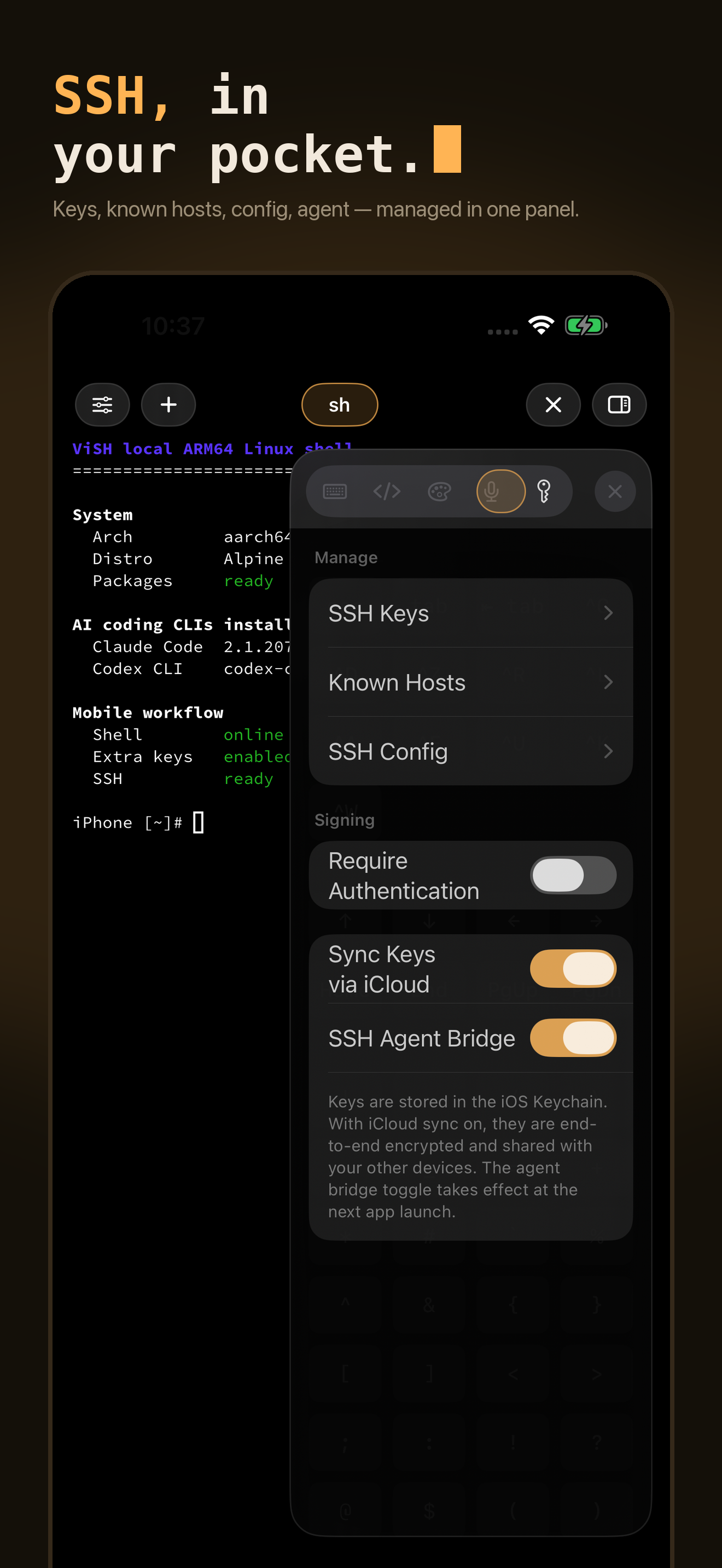Open the SSH key panel icon
This screenshot has height=1568, width=722.
(x=544, y=491)
